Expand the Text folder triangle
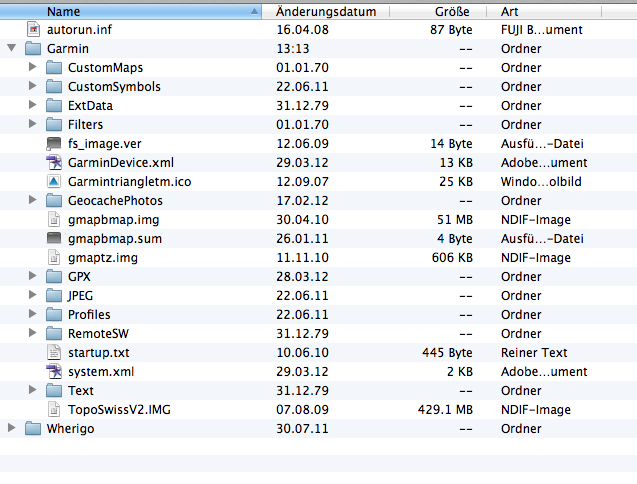Screen dimensions: 637x484 tap(32, 390)
